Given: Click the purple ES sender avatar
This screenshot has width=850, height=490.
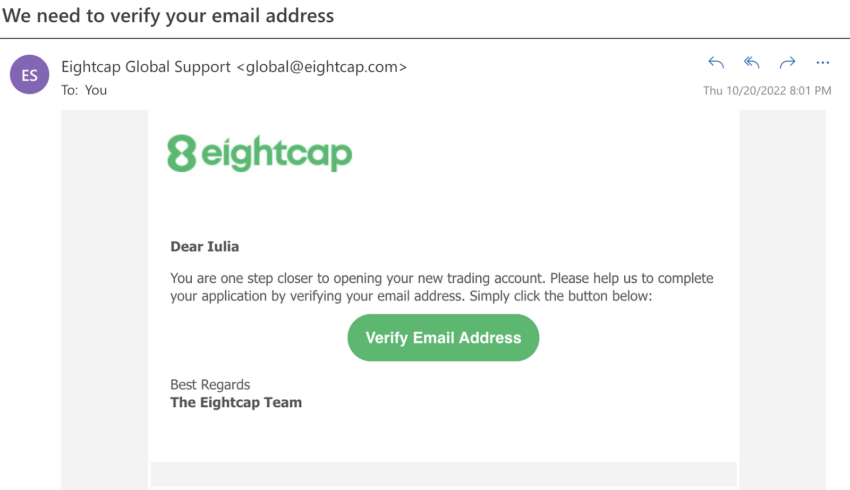Looking at the screenshot, I should (29, 75).
